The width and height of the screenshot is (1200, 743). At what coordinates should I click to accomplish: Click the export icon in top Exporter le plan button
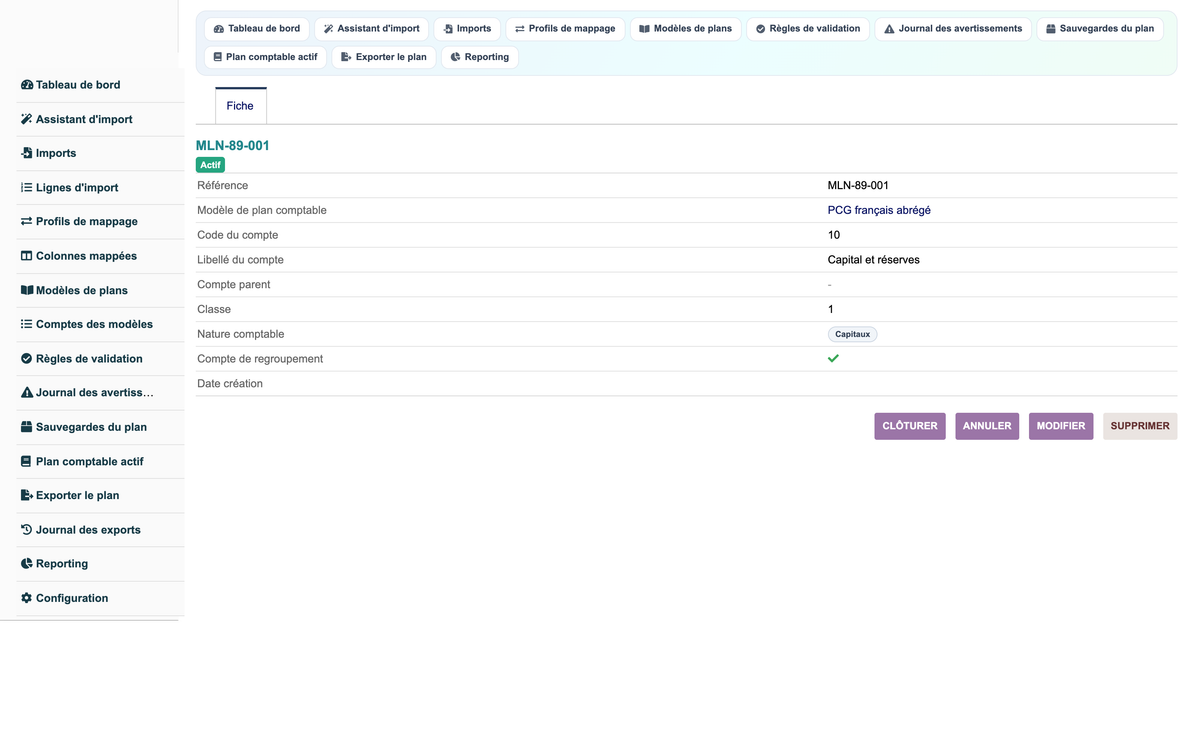[x=346, y=57]
